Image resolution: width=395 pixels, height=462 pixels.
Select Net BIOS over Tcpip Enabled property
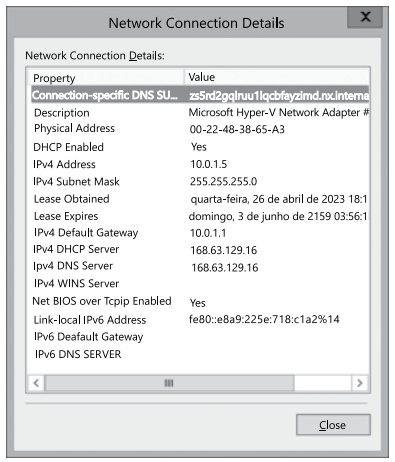[102, 301]
